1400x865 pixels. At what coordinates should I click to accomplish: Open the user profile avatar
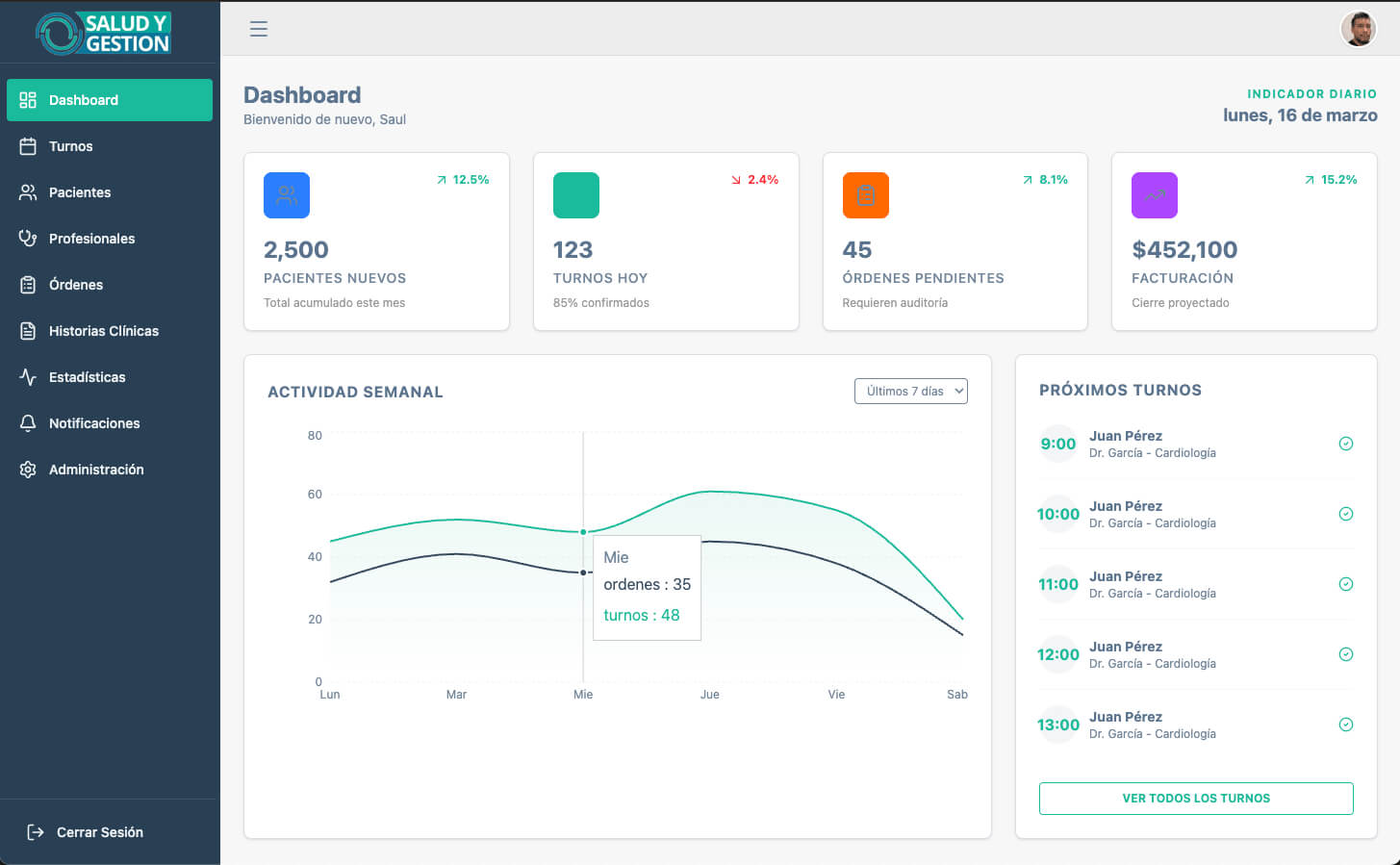tap(1358, 29)
